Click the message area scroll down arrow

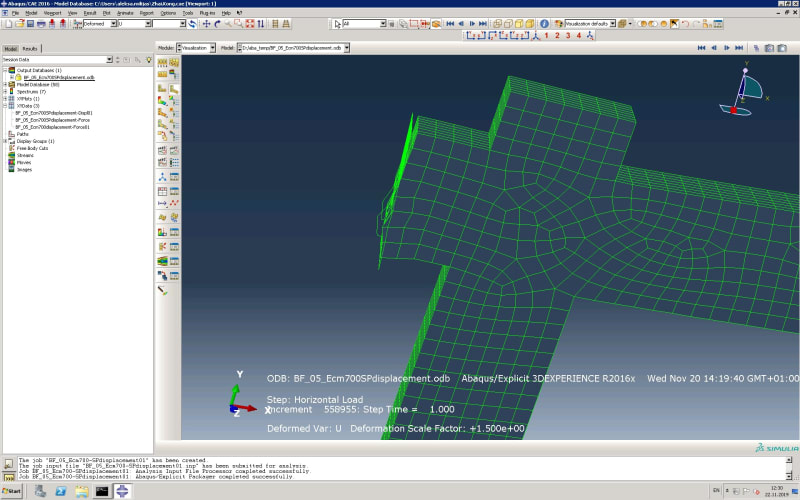[789, 476]
